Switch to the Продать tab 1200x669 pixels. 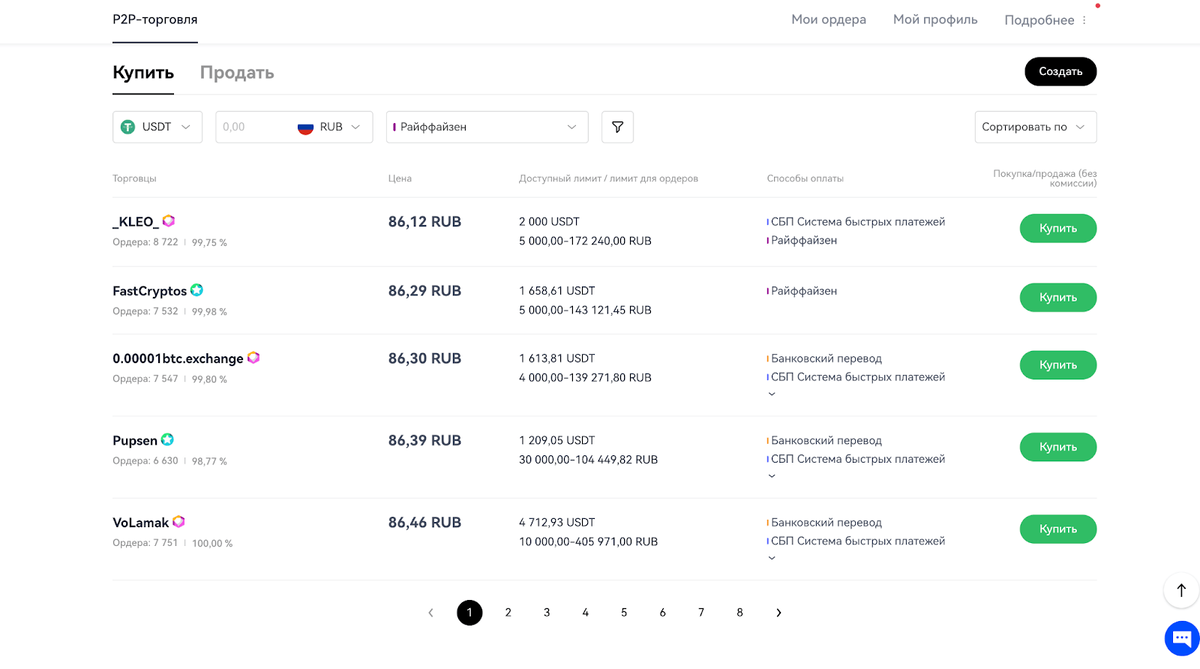click(237, 72)
